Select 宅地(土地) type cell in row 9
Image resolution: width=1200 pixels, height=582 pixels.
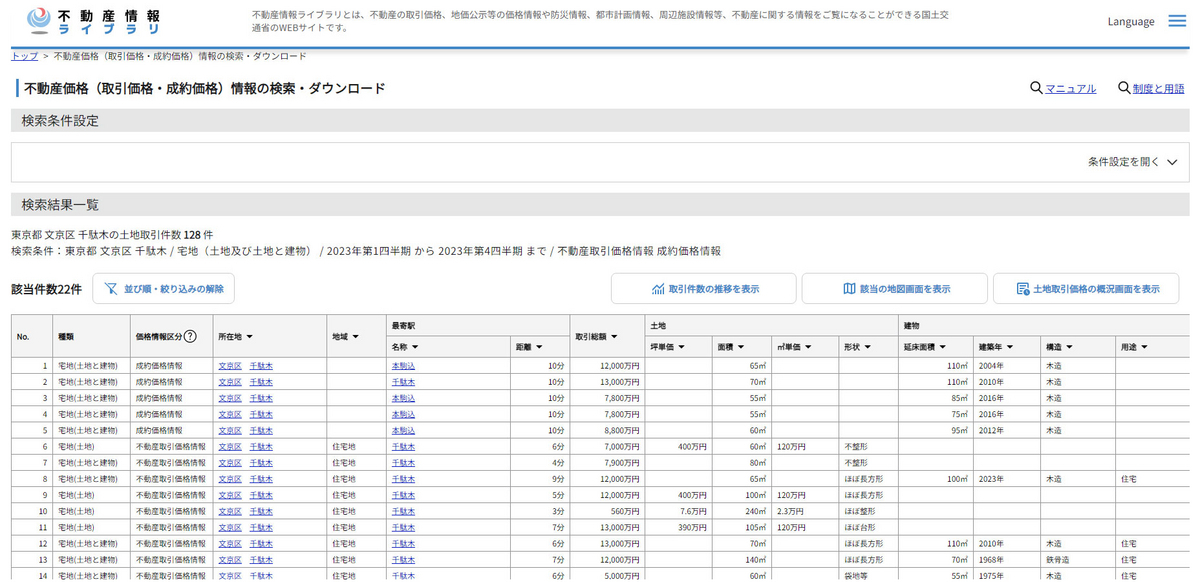point(77,495)
